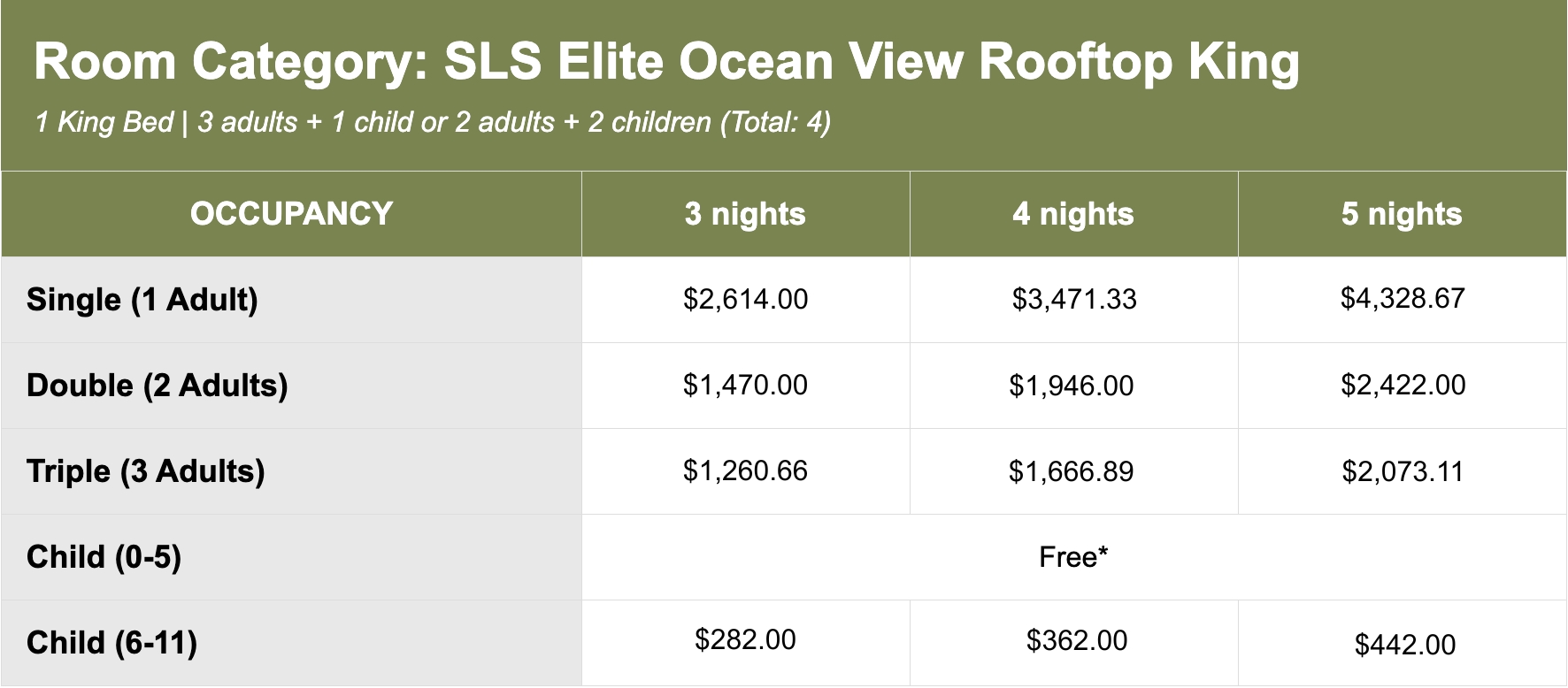Click the Child (6-11) row label
The width and height of the screenshot is (1568, 688).
112,643
